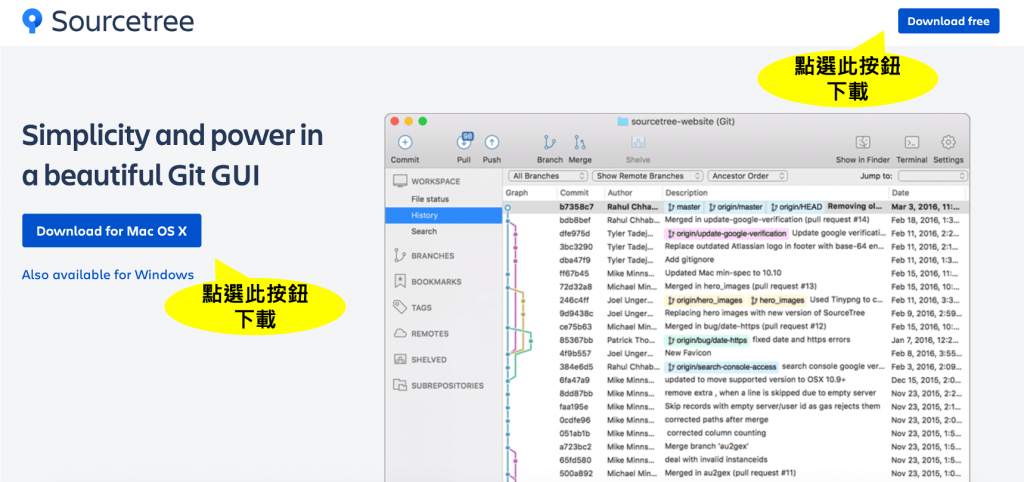Select commit 6fa47a9
1024x482 pixels.
coord(736,380)
